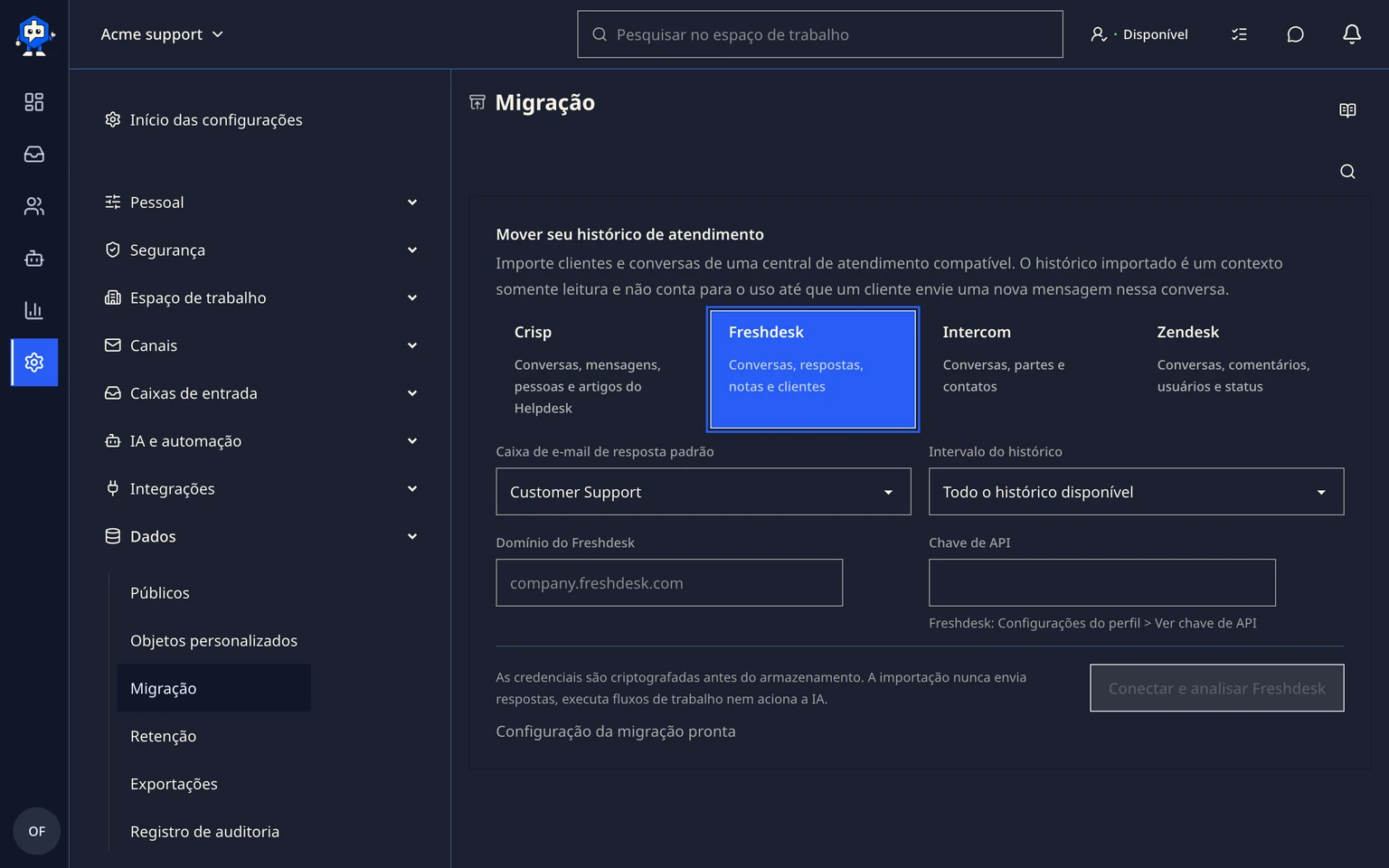Select the Migração menu item
Viewport: 1389px width, 868px height.
point(213,688)
